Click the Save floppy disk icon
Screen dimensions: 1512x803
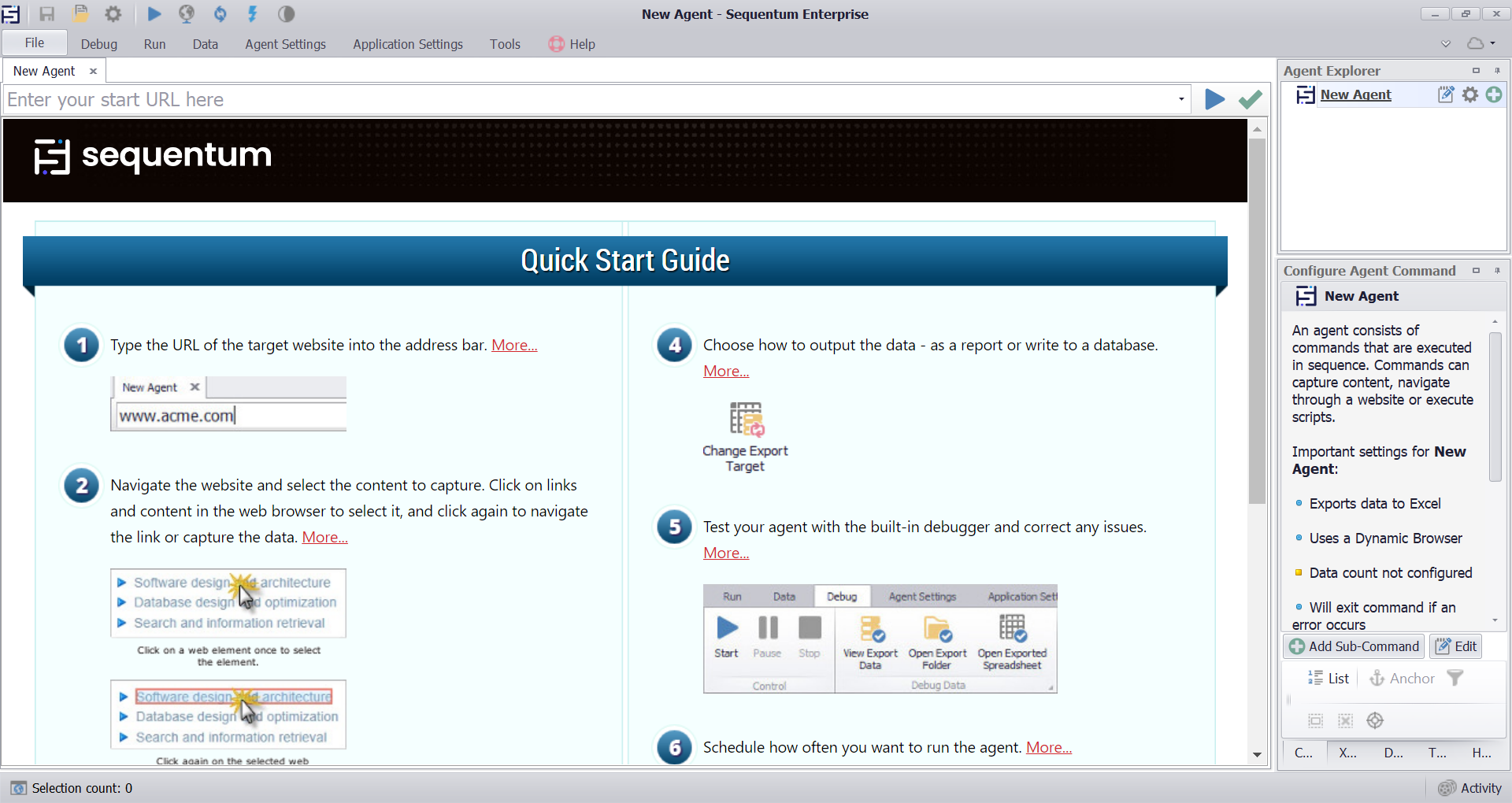point(46,13)
